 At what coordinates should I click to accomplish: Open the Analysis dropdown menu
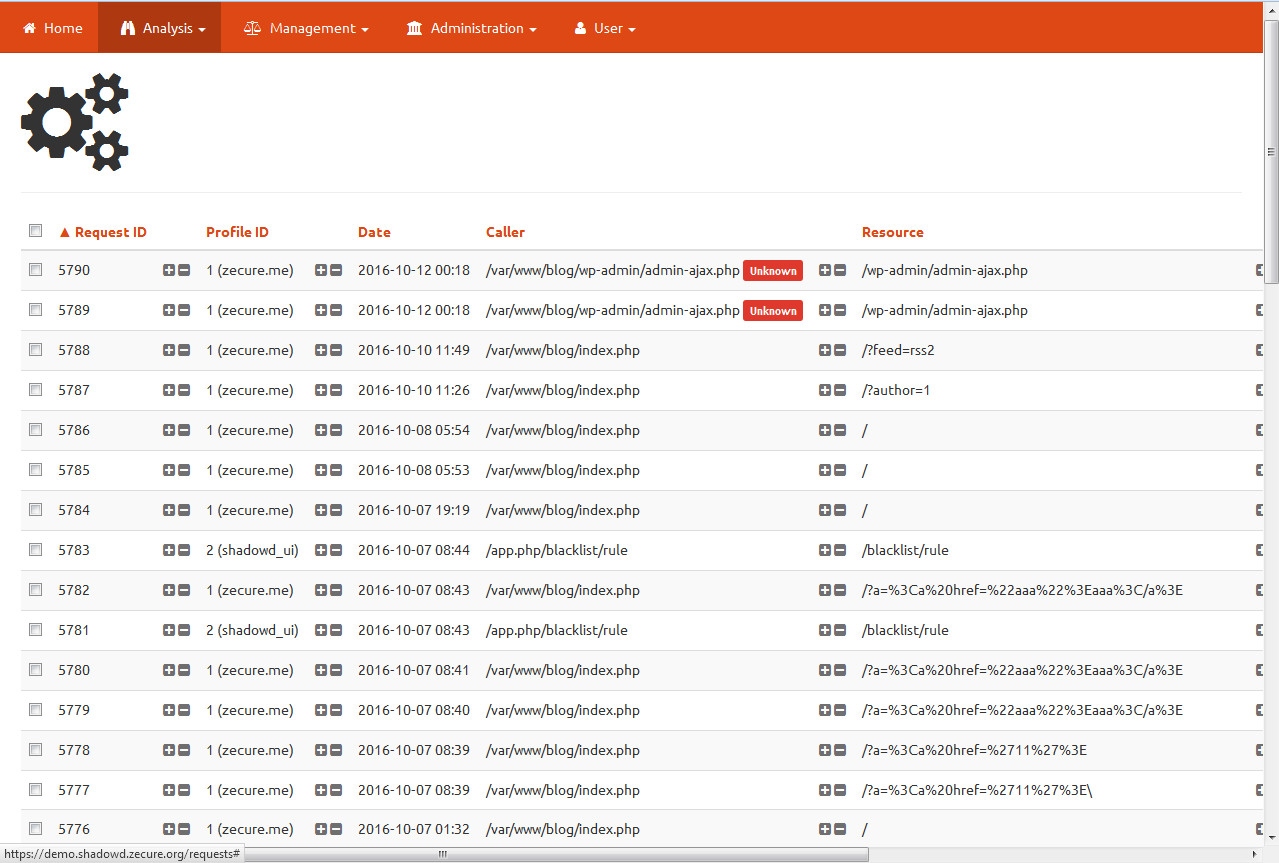[x=160, y=28]
